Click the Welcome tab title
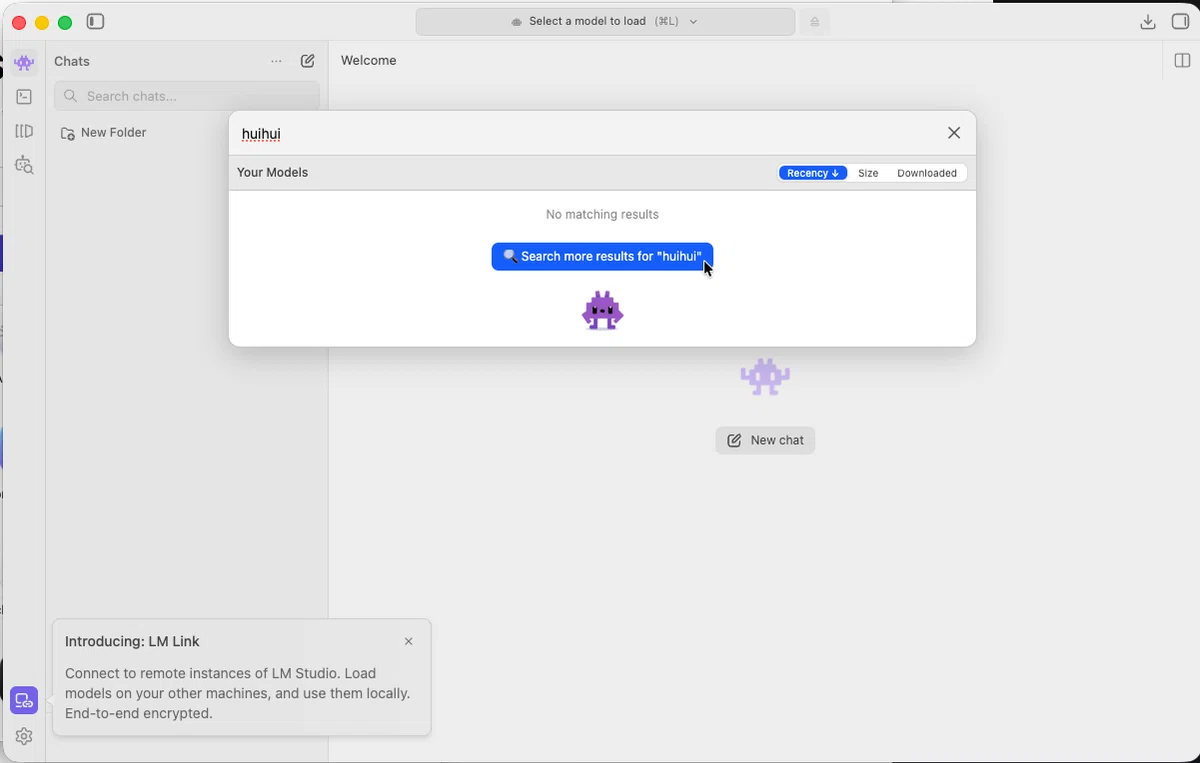Viewport: 1200px width, 763px height. (x=369, y=61)
